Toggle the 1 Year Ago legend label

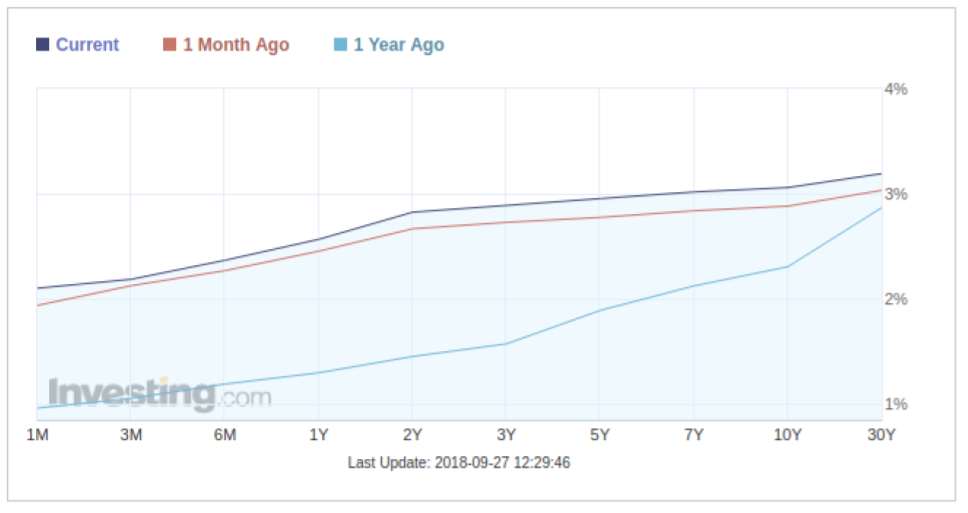pyautogui.click(x=398, y=45)
